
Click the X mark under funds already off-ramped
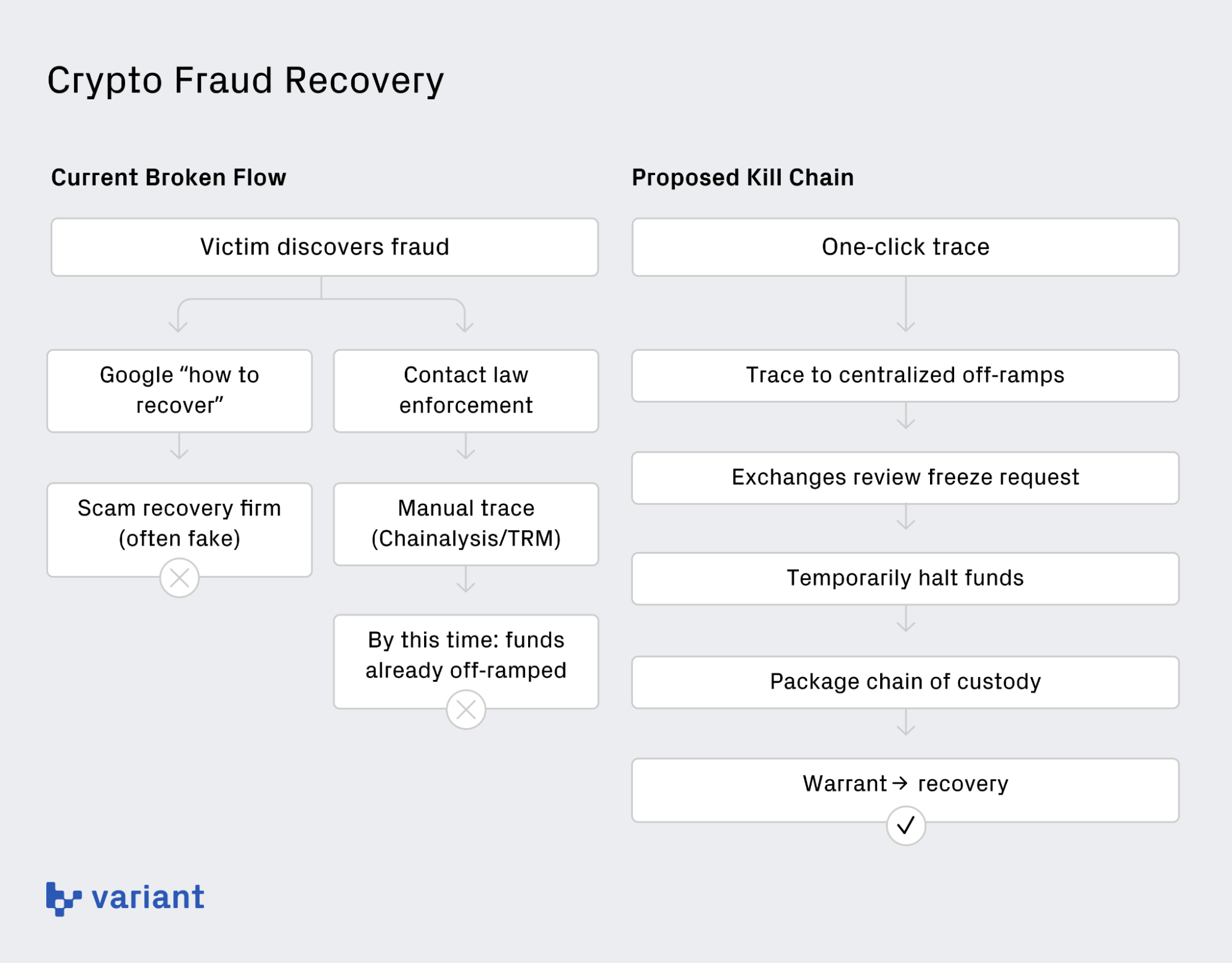tap(466, 710)
